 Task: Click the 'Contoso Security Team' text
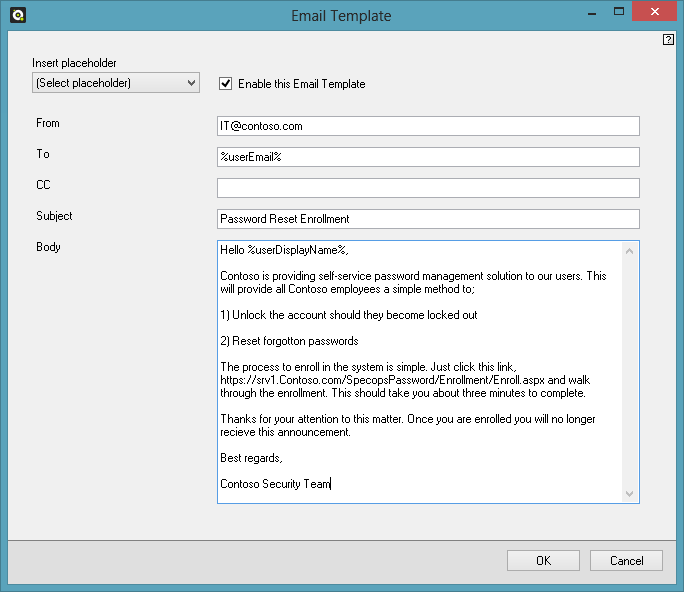(x=275, y=484)
